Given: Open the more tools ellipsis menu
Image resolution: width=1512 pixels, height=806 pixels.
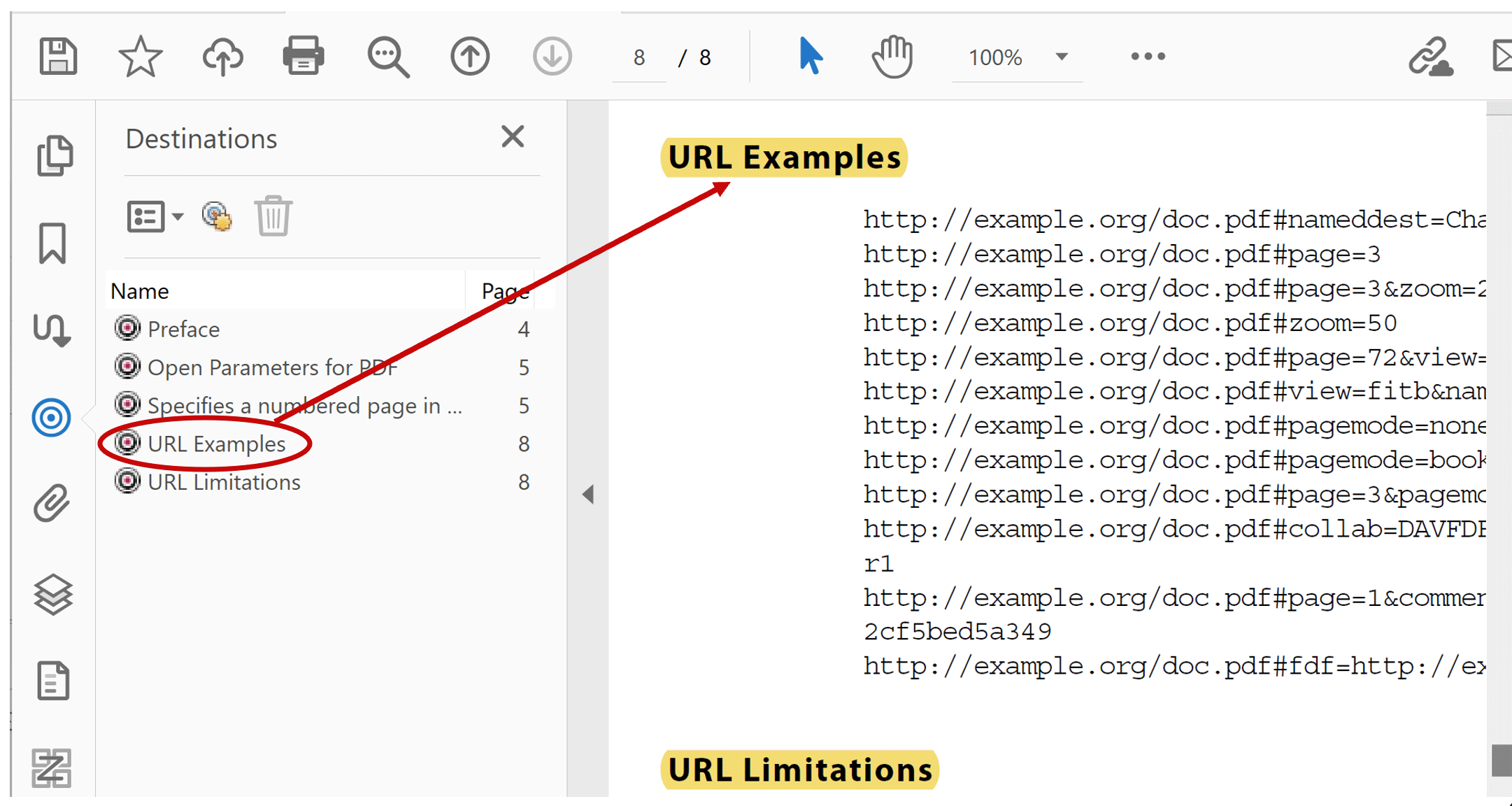Looking at the screenshot, I should pyautogui.click(x=1147, y=56).
